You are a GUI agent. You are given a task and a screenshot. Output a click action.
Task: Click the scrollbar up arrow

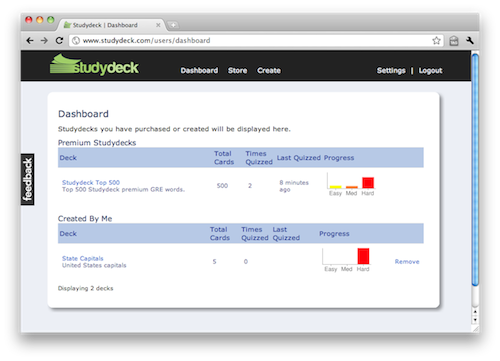point(475,312)
